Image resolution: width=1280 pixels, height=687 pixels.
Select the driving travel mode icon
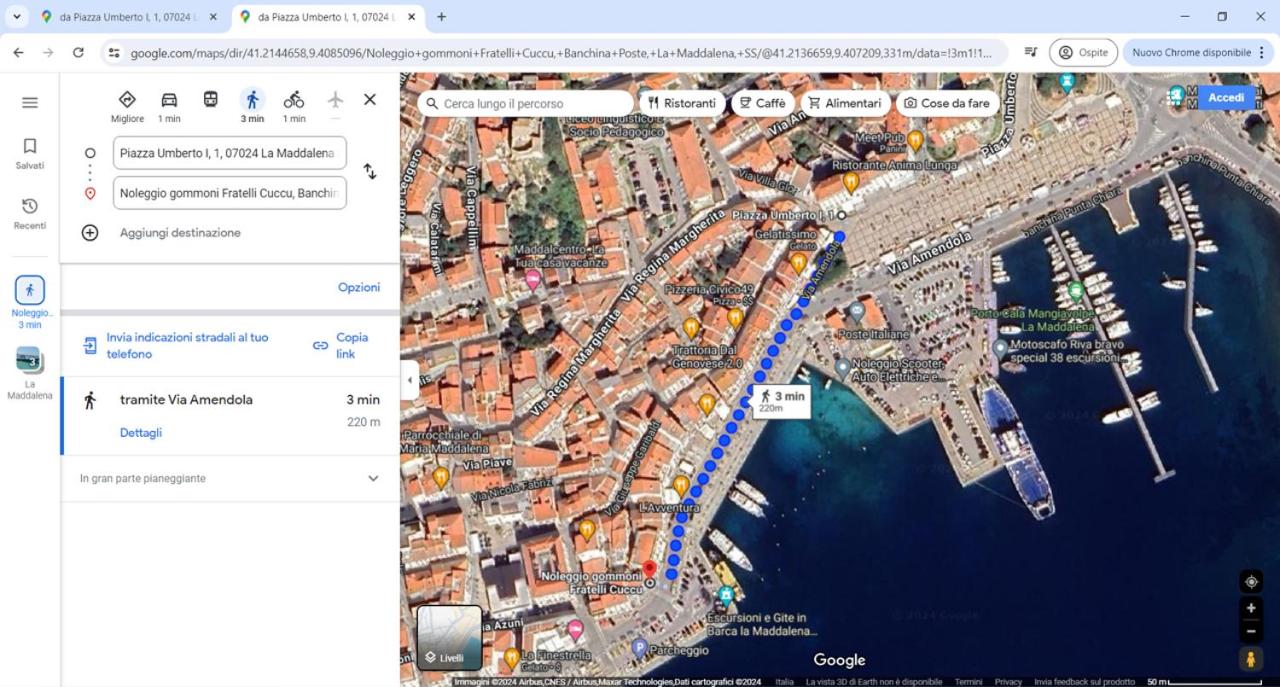169,100
